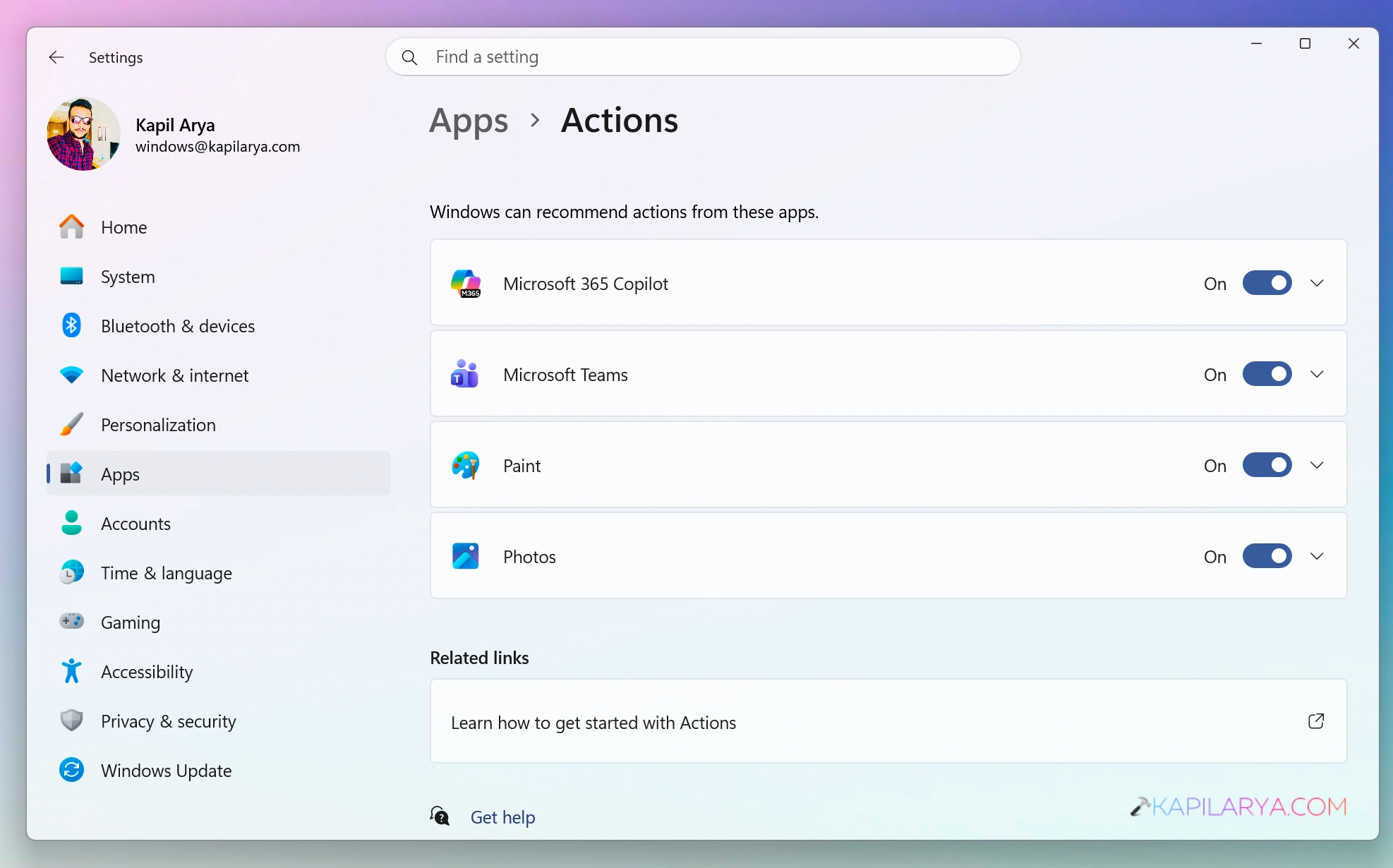Click the Photos app icon
The height and width of the screenshot is (868, 1393).
[466, 556]
